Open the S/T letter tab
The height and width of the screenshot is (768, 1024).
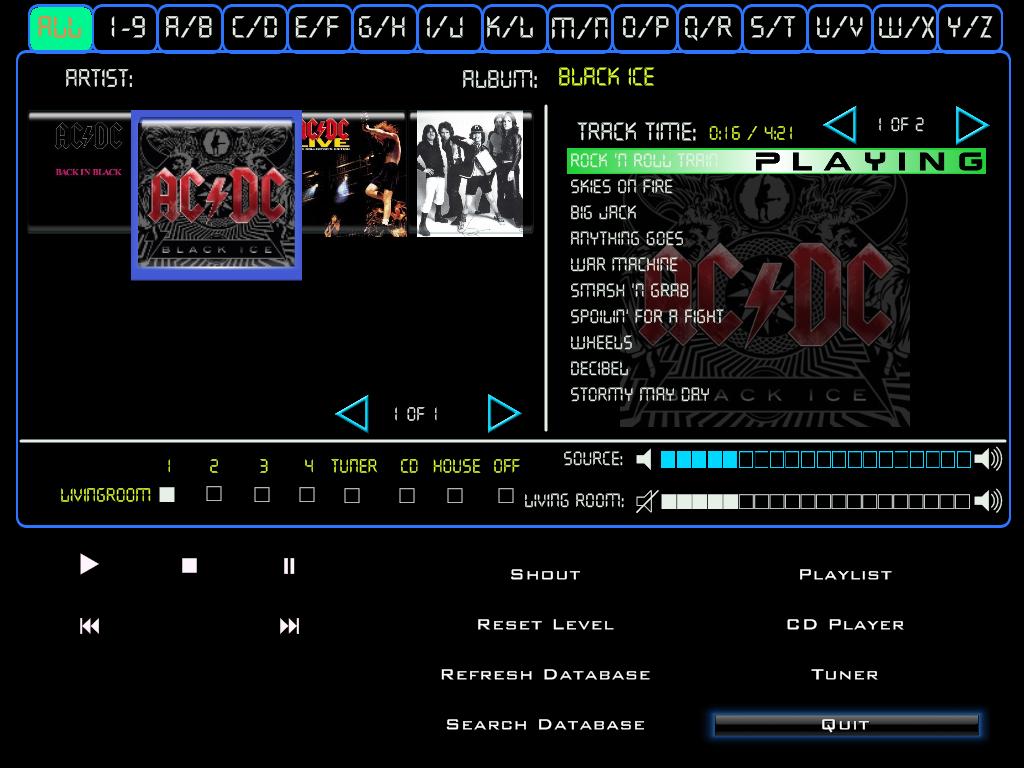coord(775,27)
